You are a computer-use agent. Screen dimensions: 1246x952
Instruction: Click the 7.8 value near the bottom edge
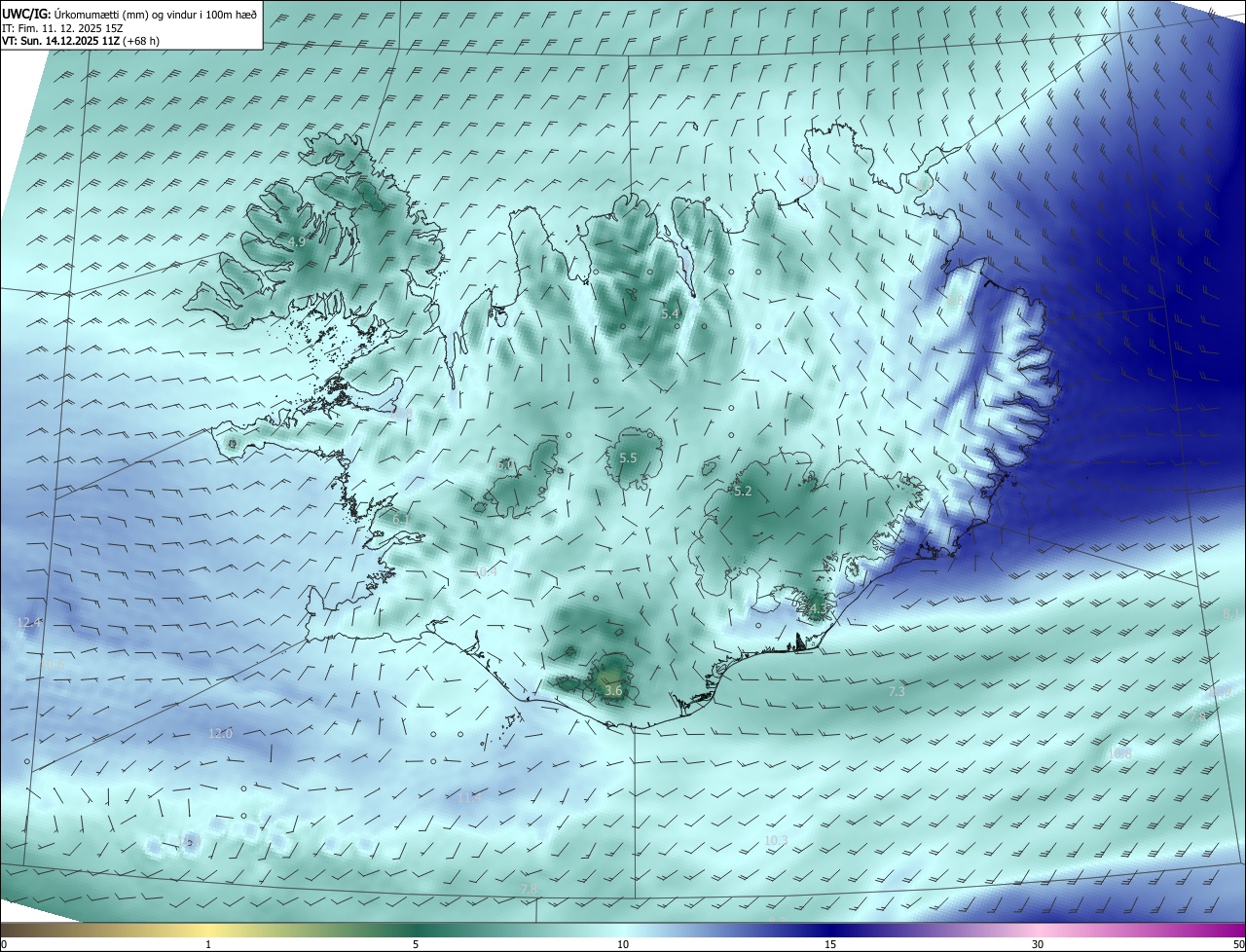pyautogui.click(x=529, y=889)
